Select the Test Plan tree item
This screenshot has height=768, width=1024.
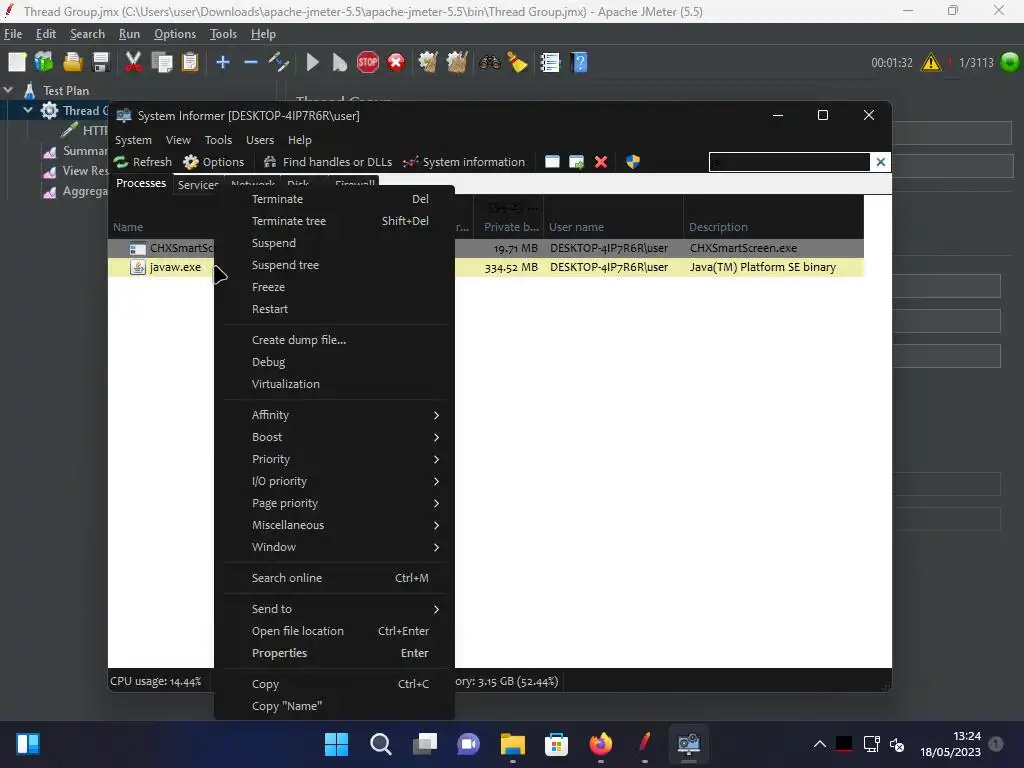tap(65, 91)
